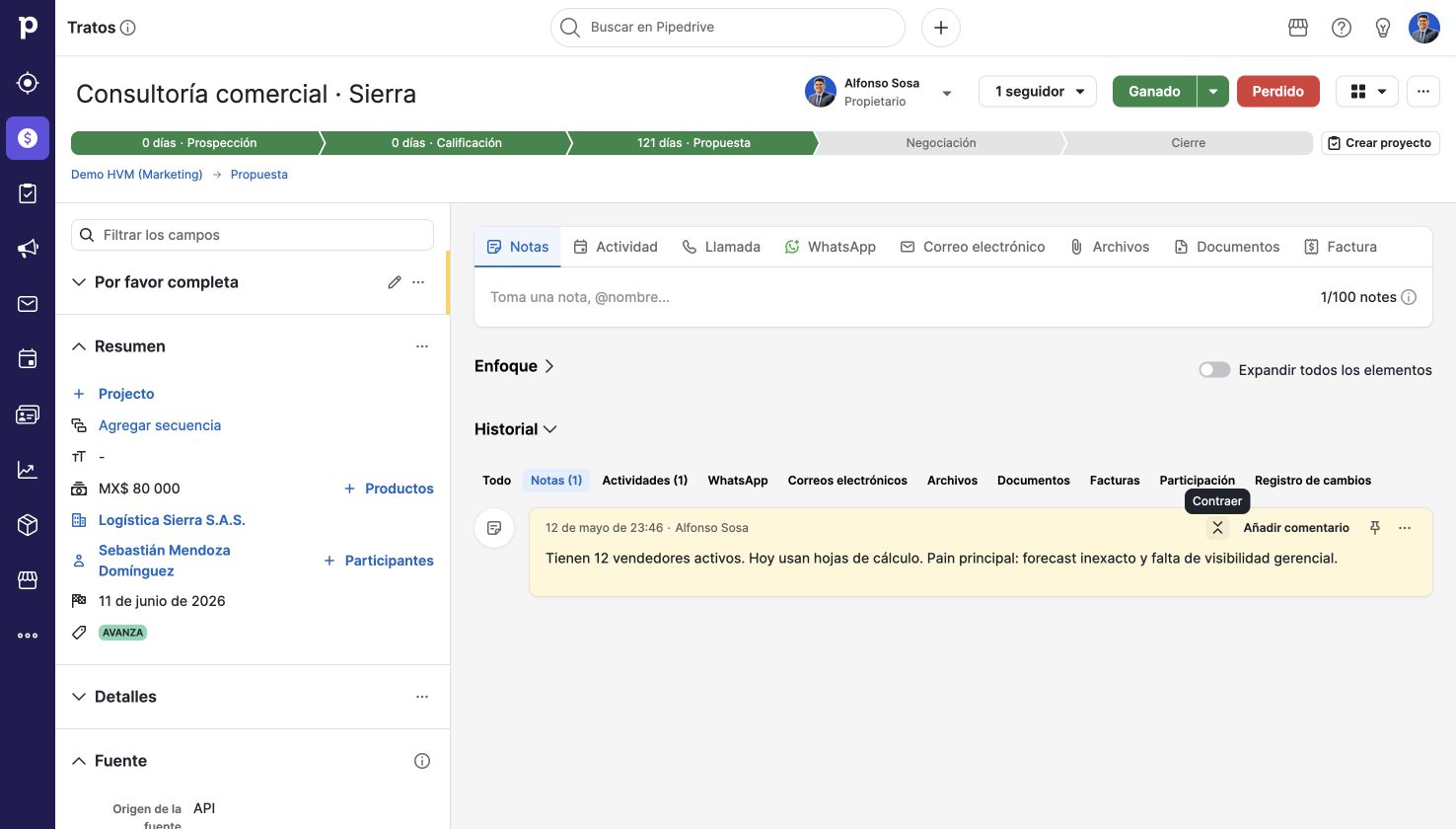The height and width of the screenshot is (829, 1456).
Task: Open Resumen section more options
Action: 422,346
